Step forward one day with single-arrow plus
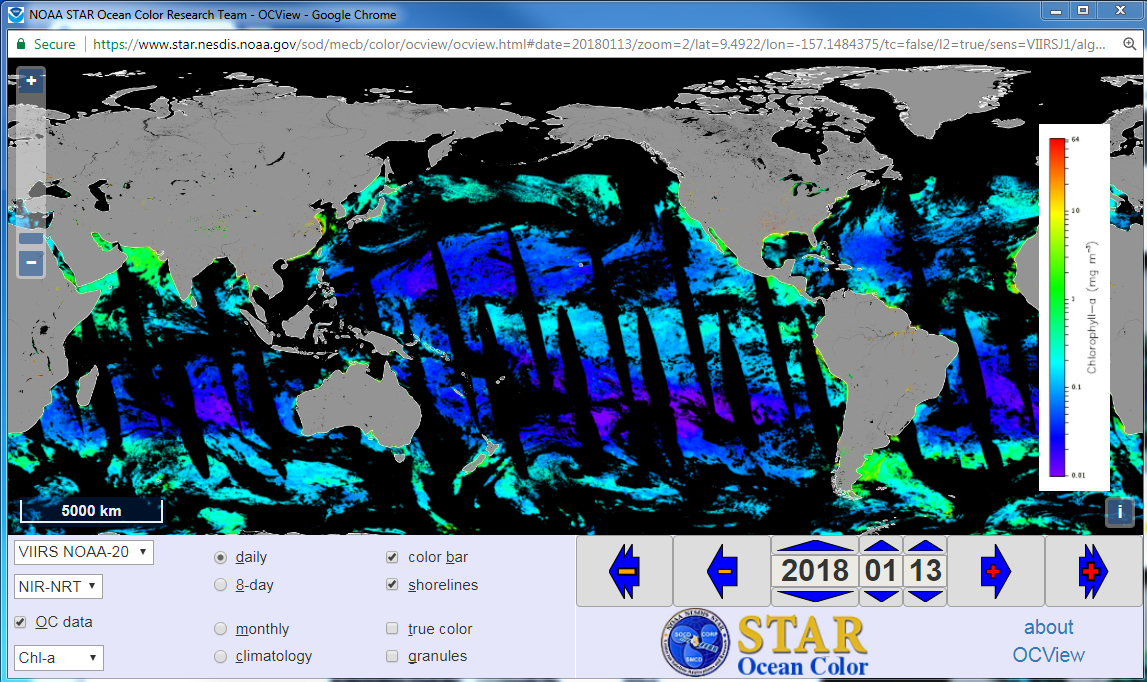1147x682 pixels. [996, 571]
